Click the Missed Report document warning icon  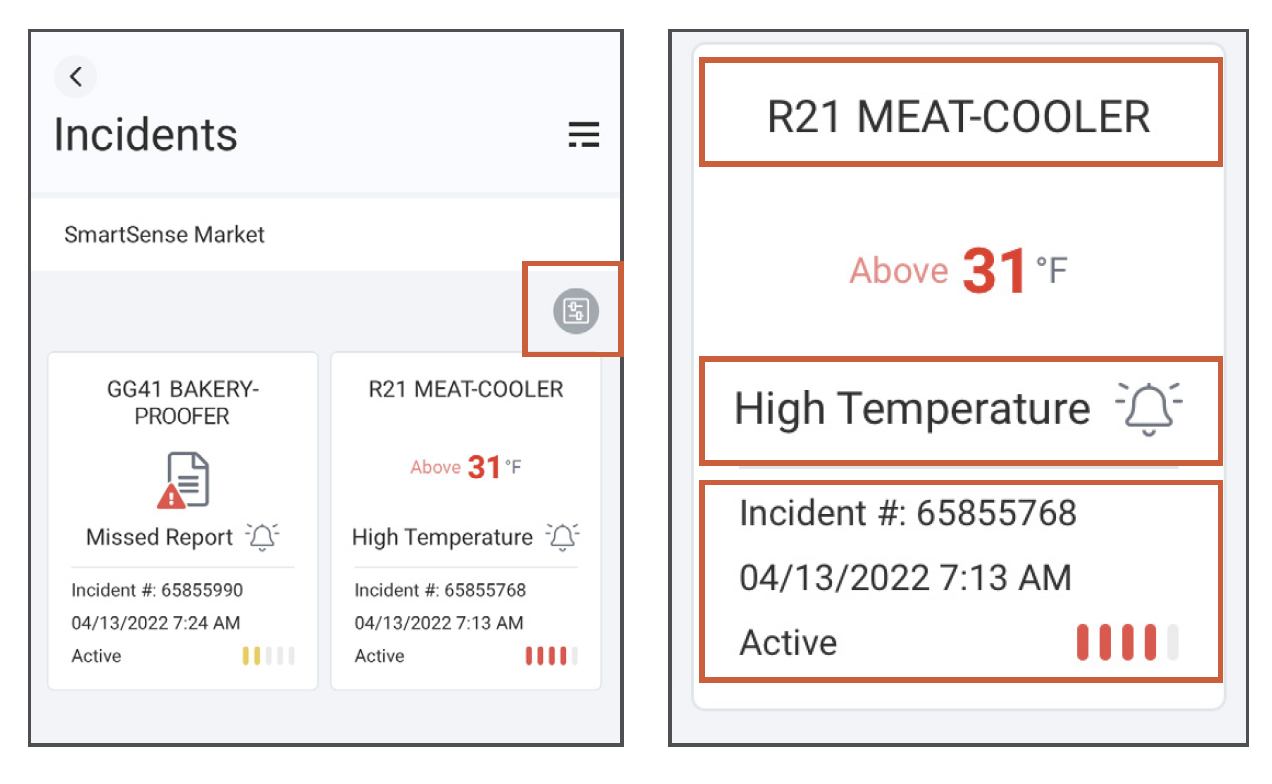[x=182, y=480]
